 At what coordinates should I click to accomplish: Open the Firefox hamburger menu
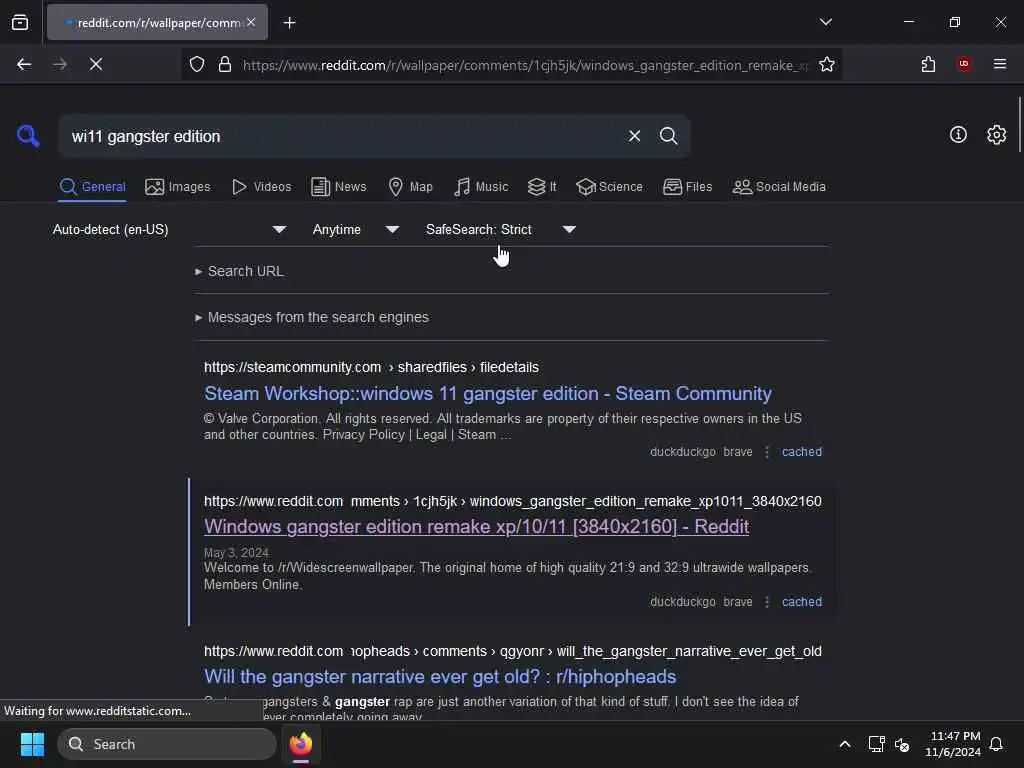1000,64
